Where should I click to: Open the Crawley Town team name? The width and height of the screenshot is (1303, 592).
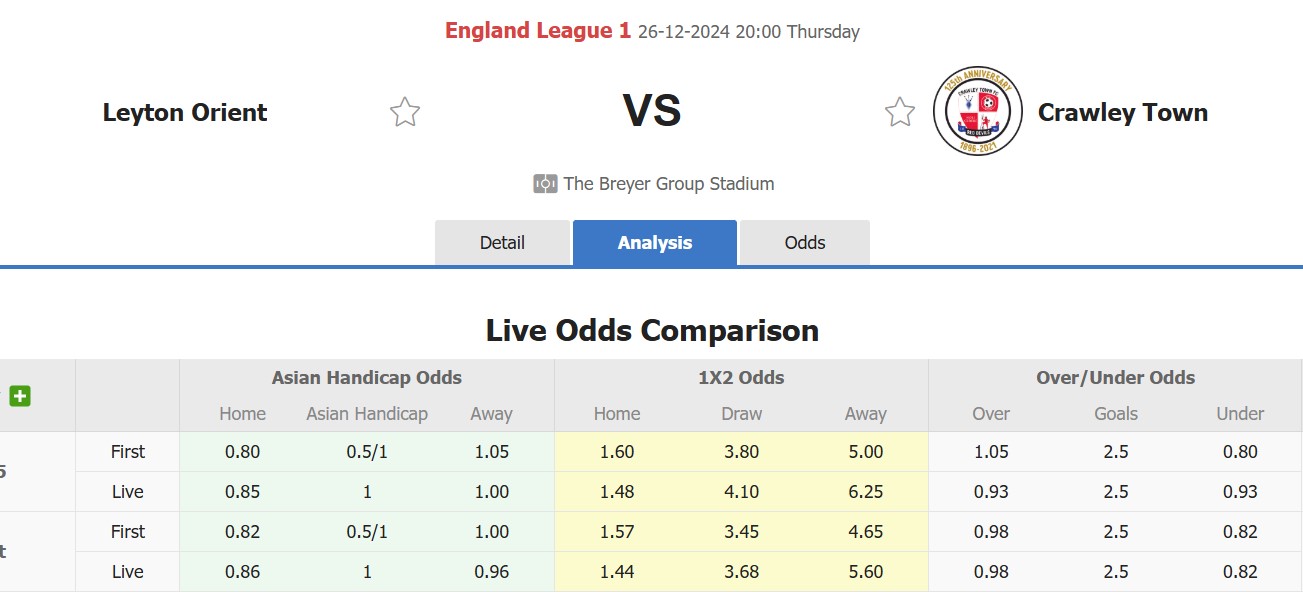click(x=1122, y=113)
